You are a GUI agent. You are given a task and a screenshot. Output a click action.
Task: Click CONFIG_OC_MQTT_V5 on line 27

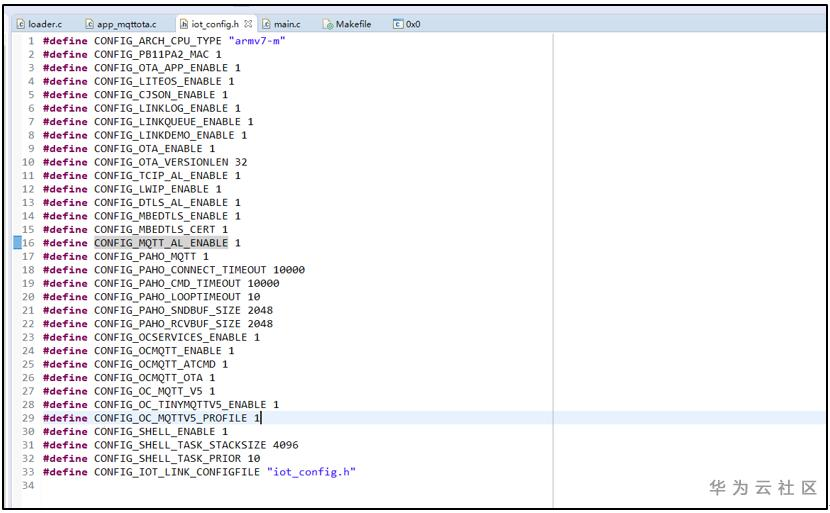coord(148,391)
